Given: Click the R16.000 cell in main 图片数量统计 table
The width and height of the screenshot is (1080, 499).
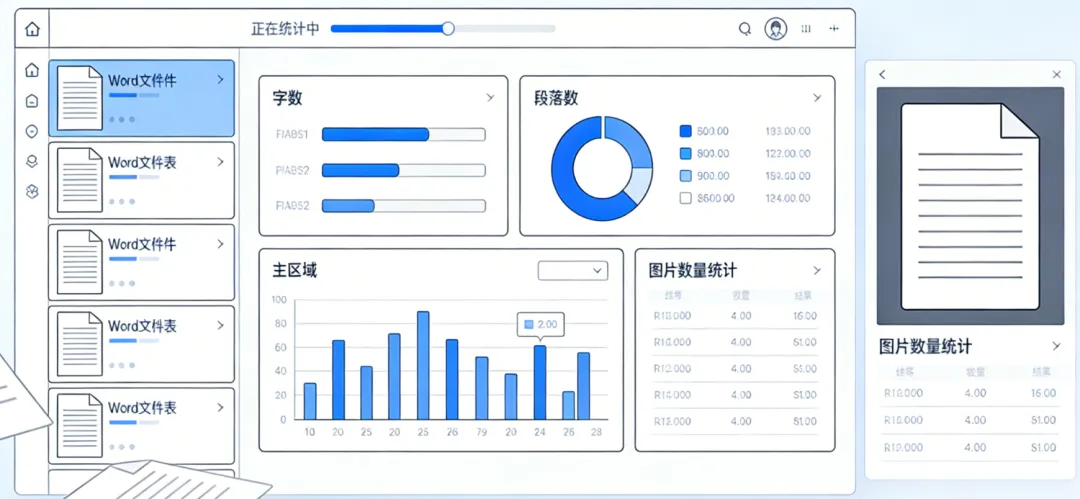Looking at the screenshot, I should pyautogui.click(x=672, y=342).
